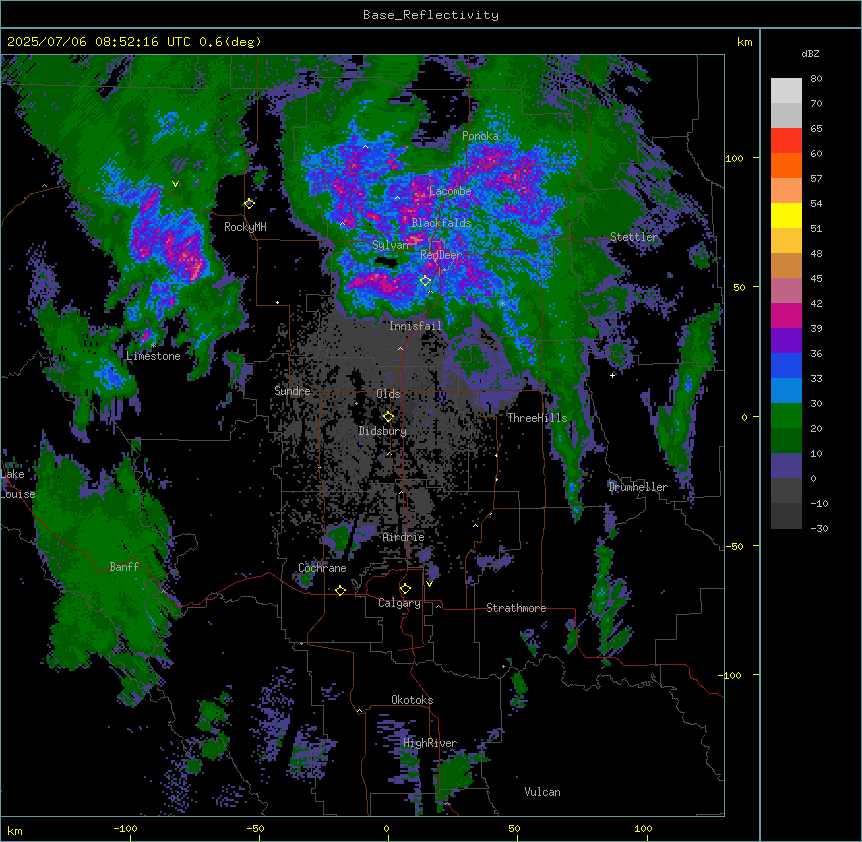The height and width of the screenshot is (842, 862).
Task: Click the Sylvan label
Action: tap(390, 245)
